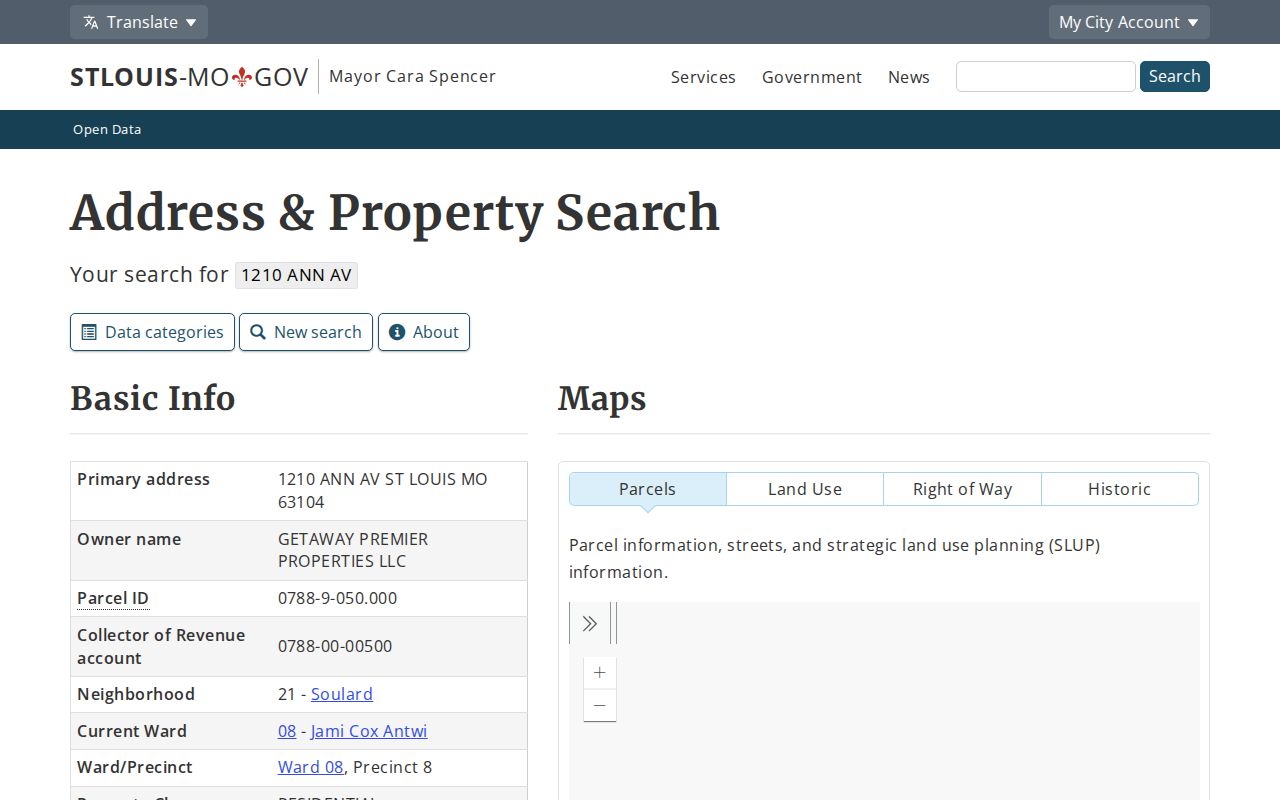This screenshot has width=1280, height=800.
Task: Switch to the Parcels map tab
Action: [648, 489]
